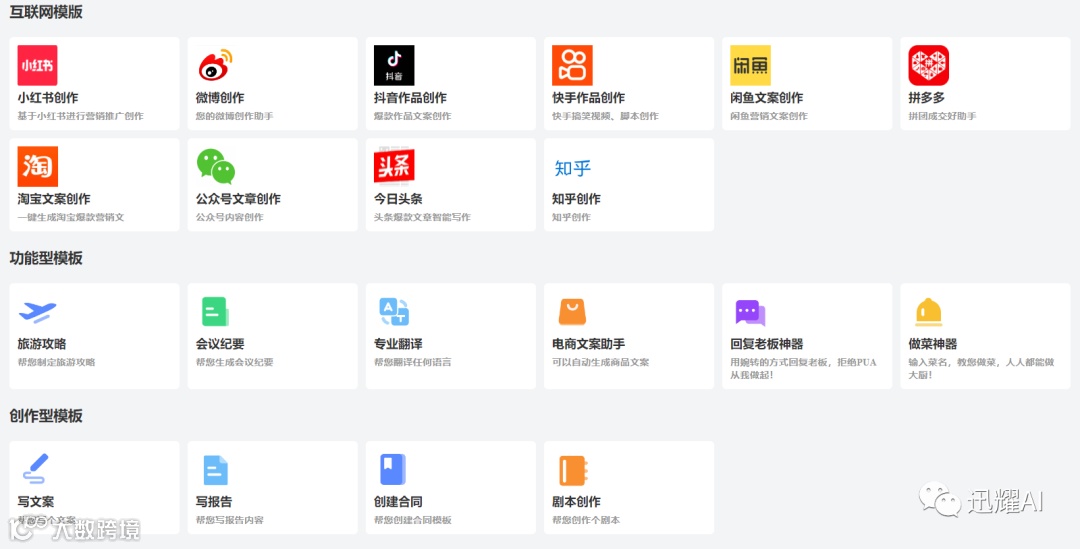
Task: Click the yellow cloche cooking icon
Action: [928, 312]
